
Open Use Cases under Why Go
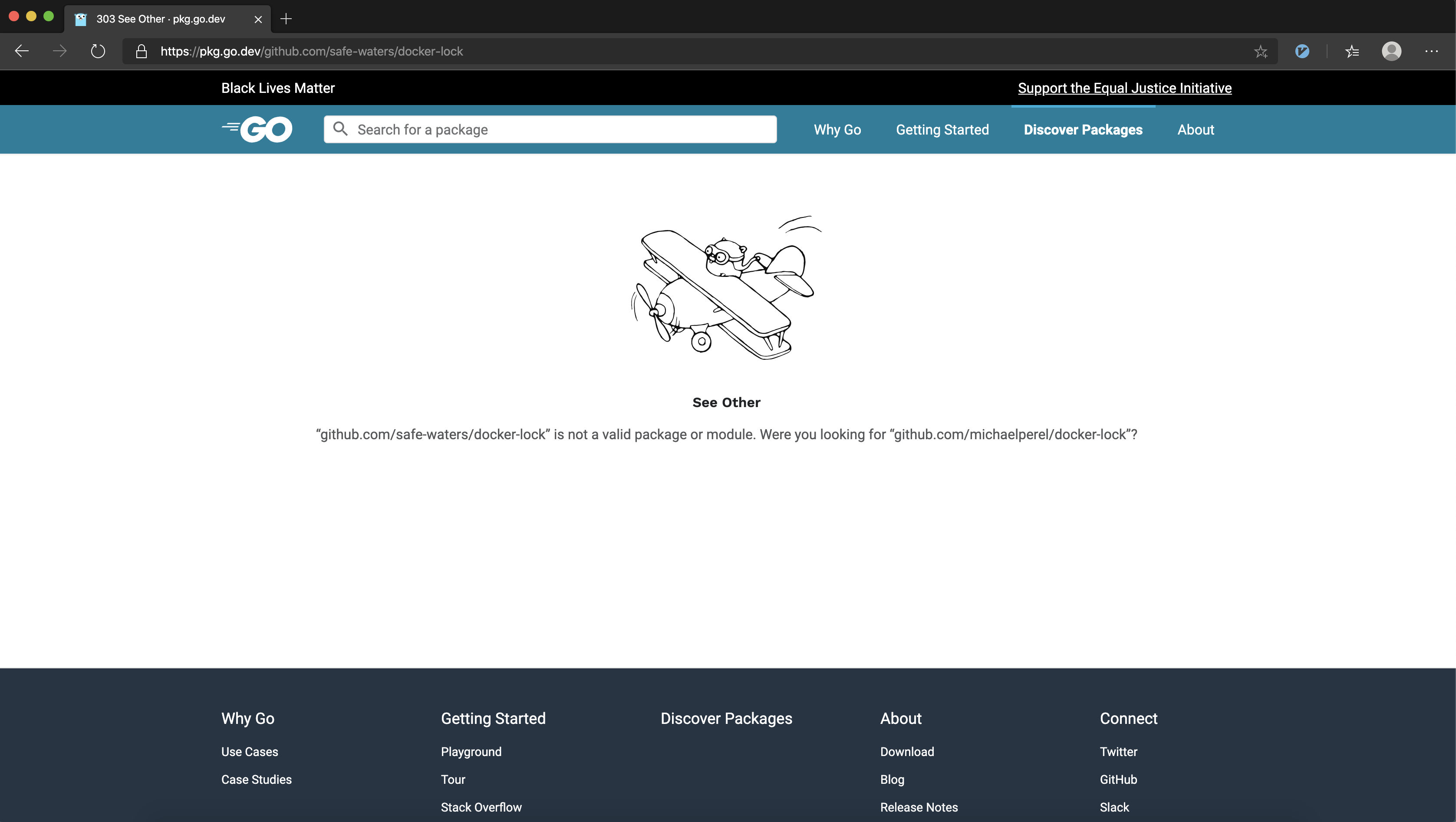pyautogui.click(x=249, y=751)
